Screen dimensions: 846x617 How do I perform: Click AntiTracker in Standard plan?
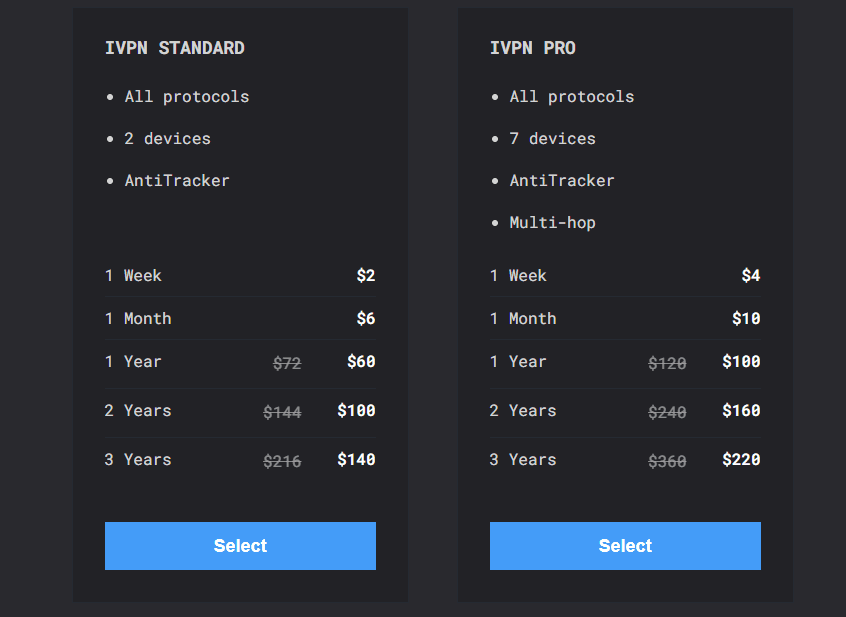click(x=177, y=180)
